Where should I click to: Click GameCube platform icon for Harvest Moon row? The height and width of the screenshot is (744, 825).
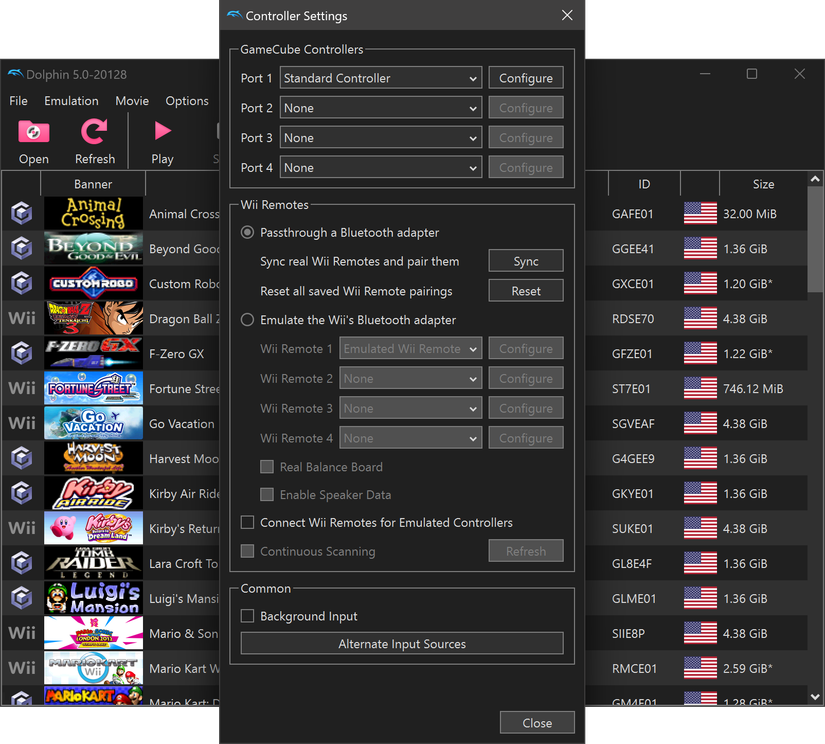(x=22, y=458)
